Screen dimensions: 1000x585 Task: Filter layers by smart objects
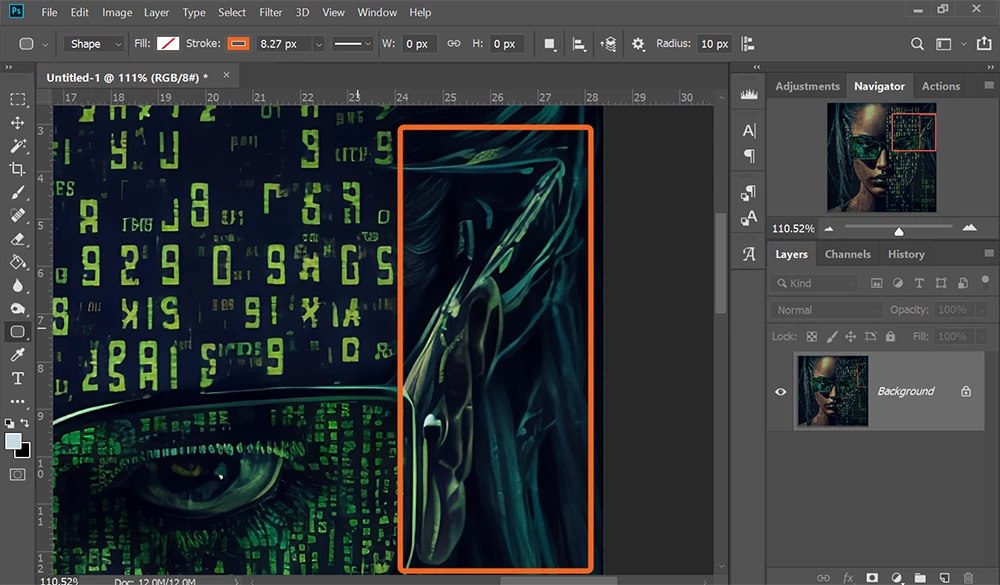963,283
